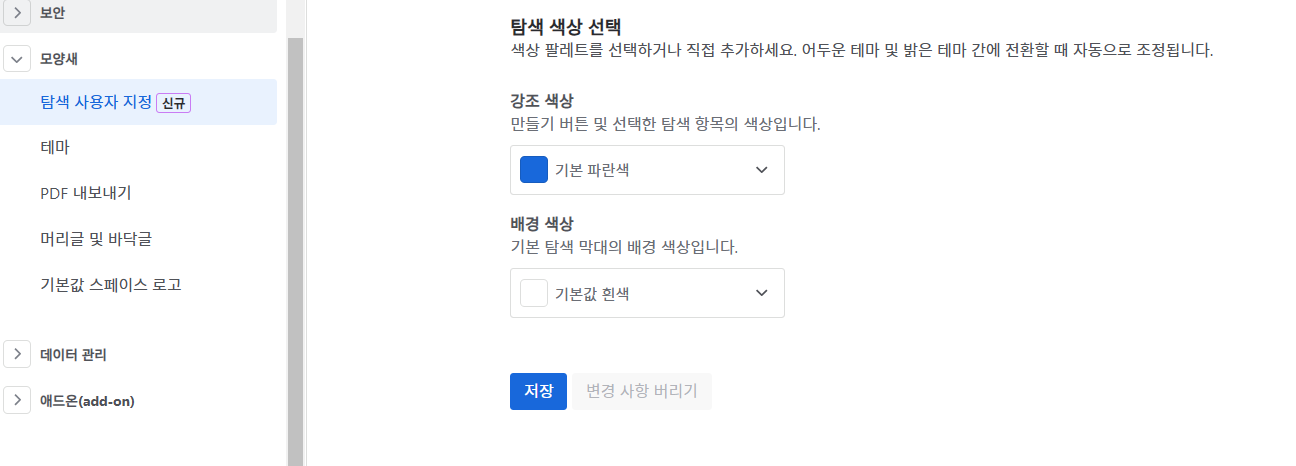Click the blue 강조 색상 swatch
The width and height of the screenshot is (1296, 466).
tap(534, 170)
